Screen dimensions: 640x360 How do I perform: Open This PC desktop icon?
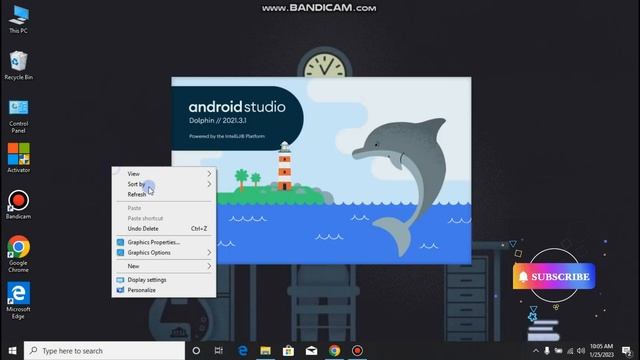pyautogui.click(x=18, y=20)
